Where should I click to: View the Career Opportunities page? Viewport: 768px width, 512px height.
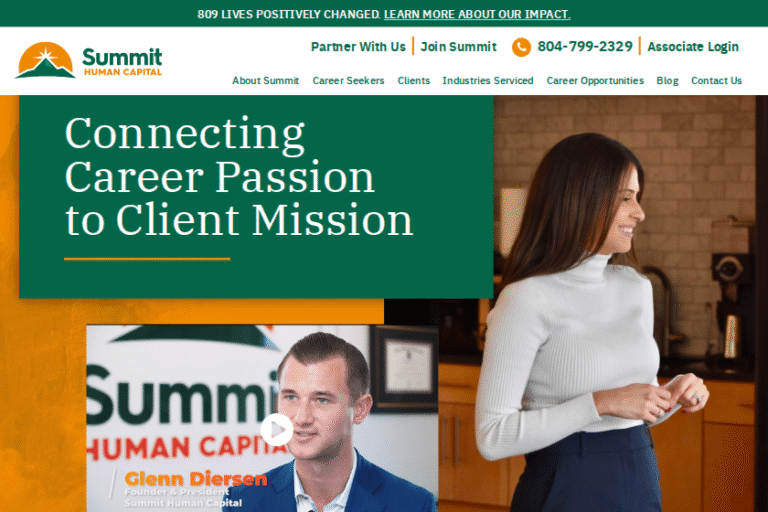[x=595, y=80]
